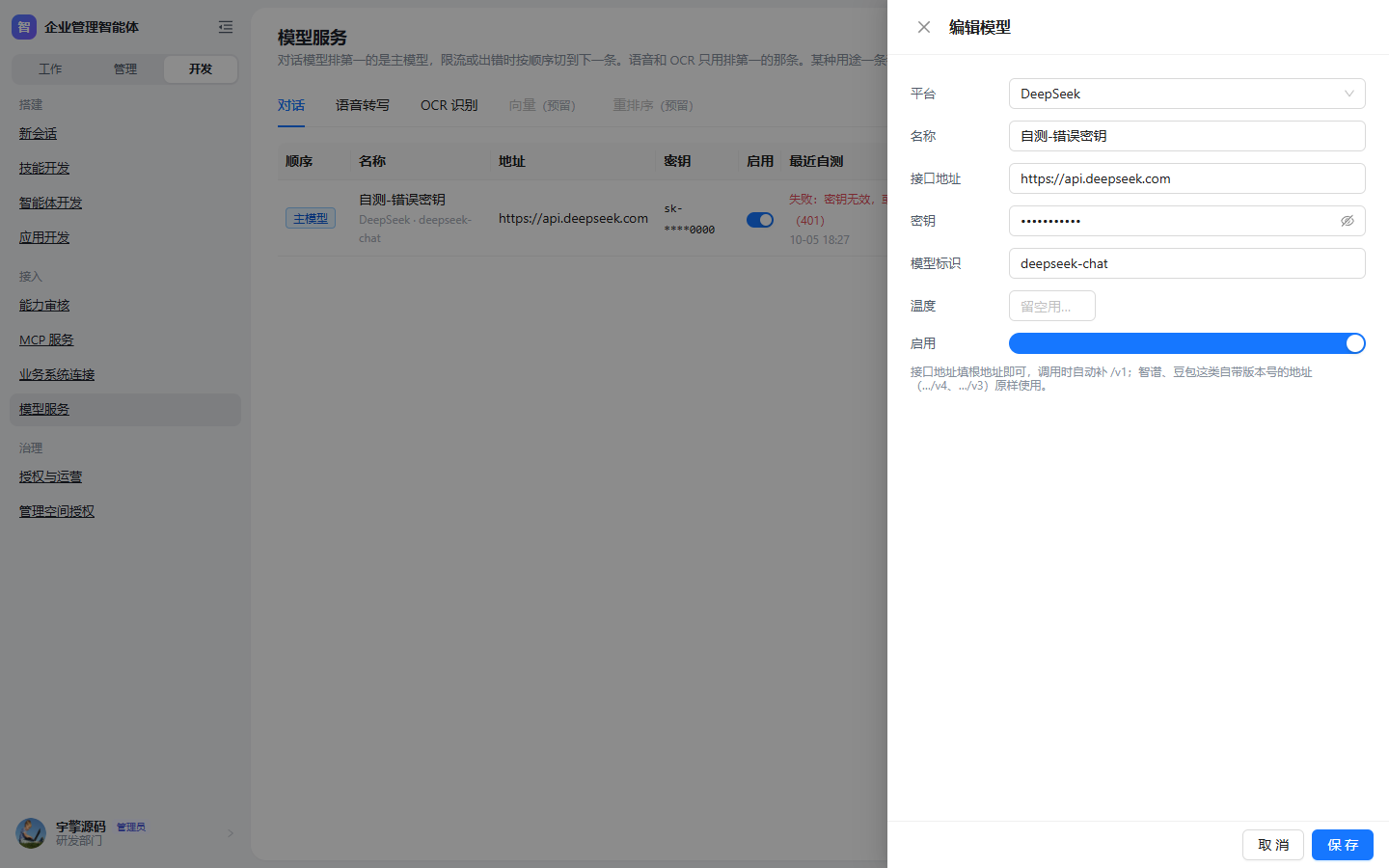The width and height of the screenshot is (1389, 868).
Task: Open the 语音转写 tab
Action: point(363,105)
